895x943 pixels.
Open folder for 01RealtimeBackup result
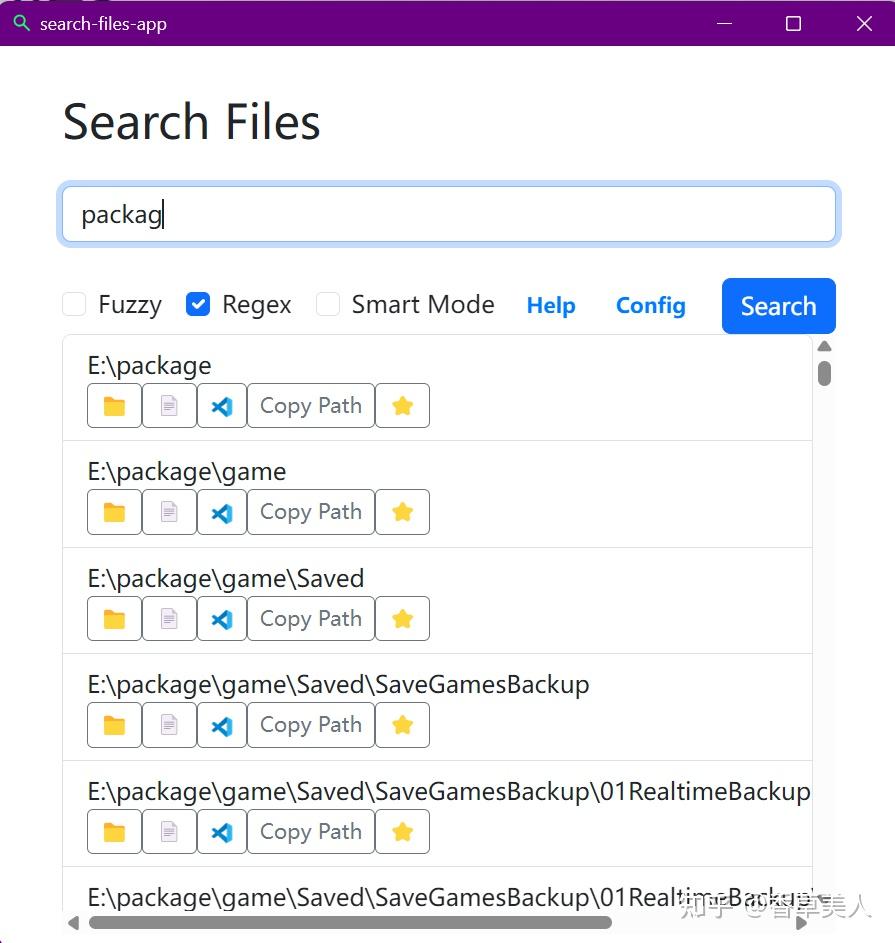[115, 832]
